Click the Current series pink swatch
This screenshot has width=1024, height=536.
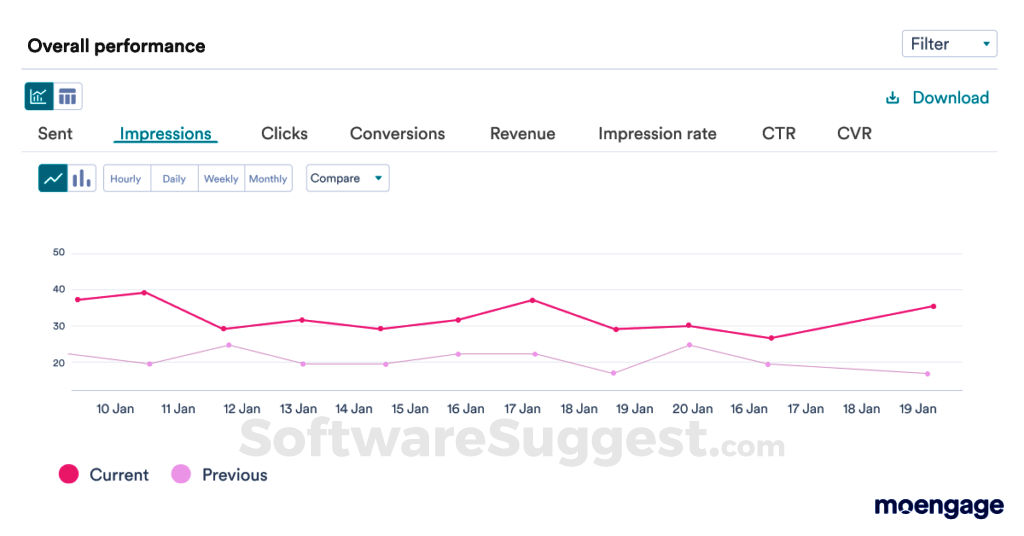pyautogui.click(x=69, y=475)
